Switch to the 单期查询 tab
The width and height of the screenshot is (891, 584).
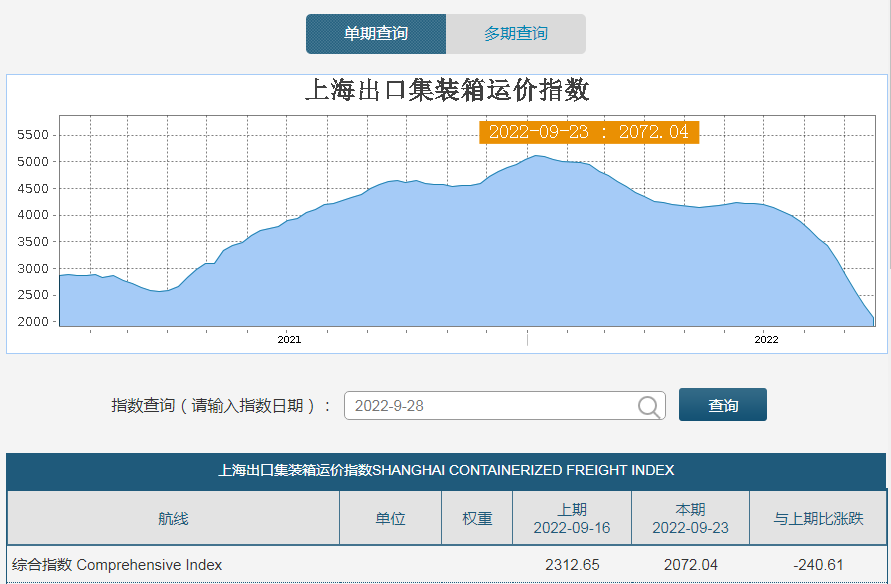pyautogui.click(x=376, y=34)
